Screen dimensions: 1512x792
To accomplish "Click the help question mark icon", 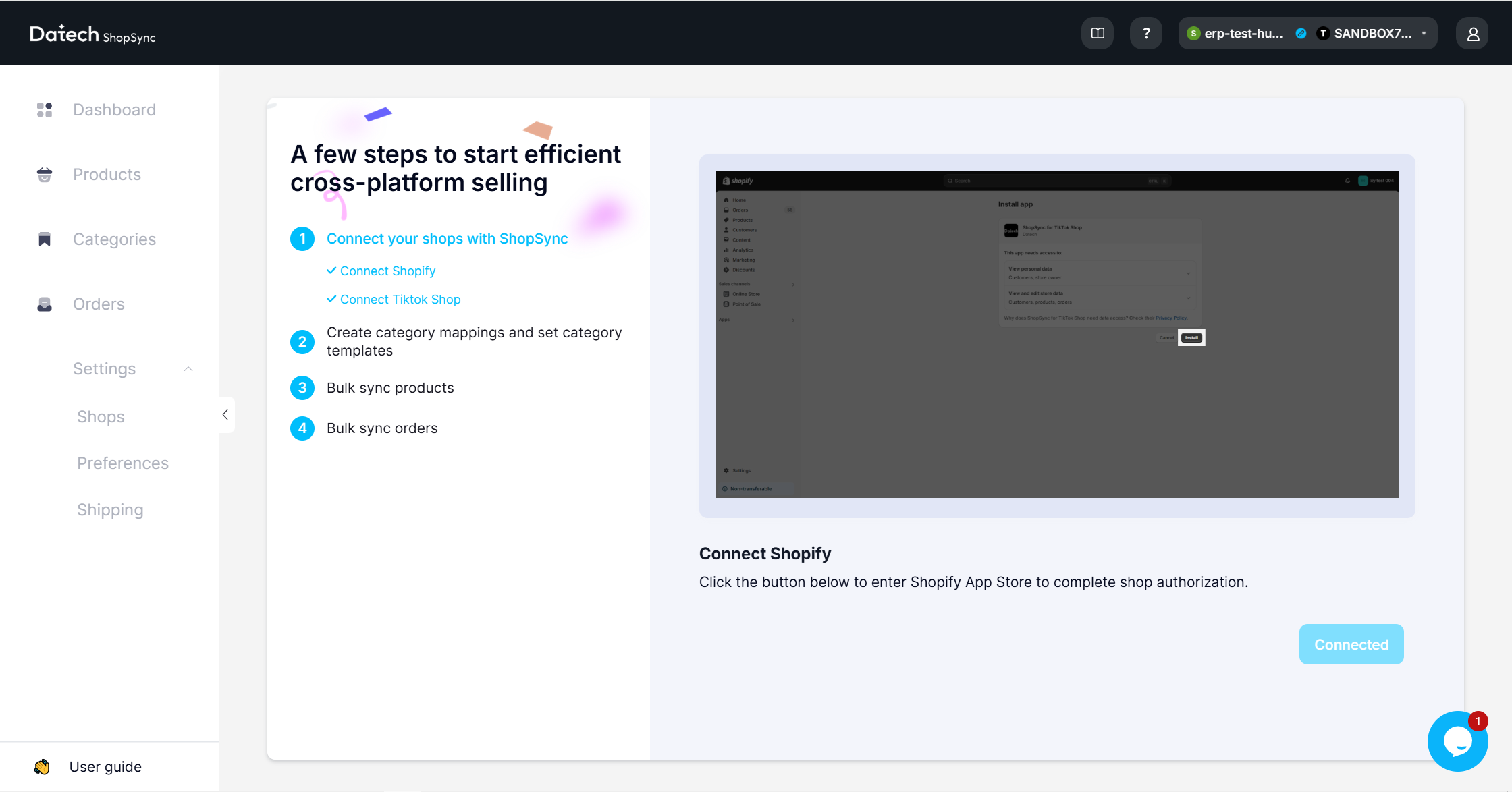I will click(x=1145, y=32).
